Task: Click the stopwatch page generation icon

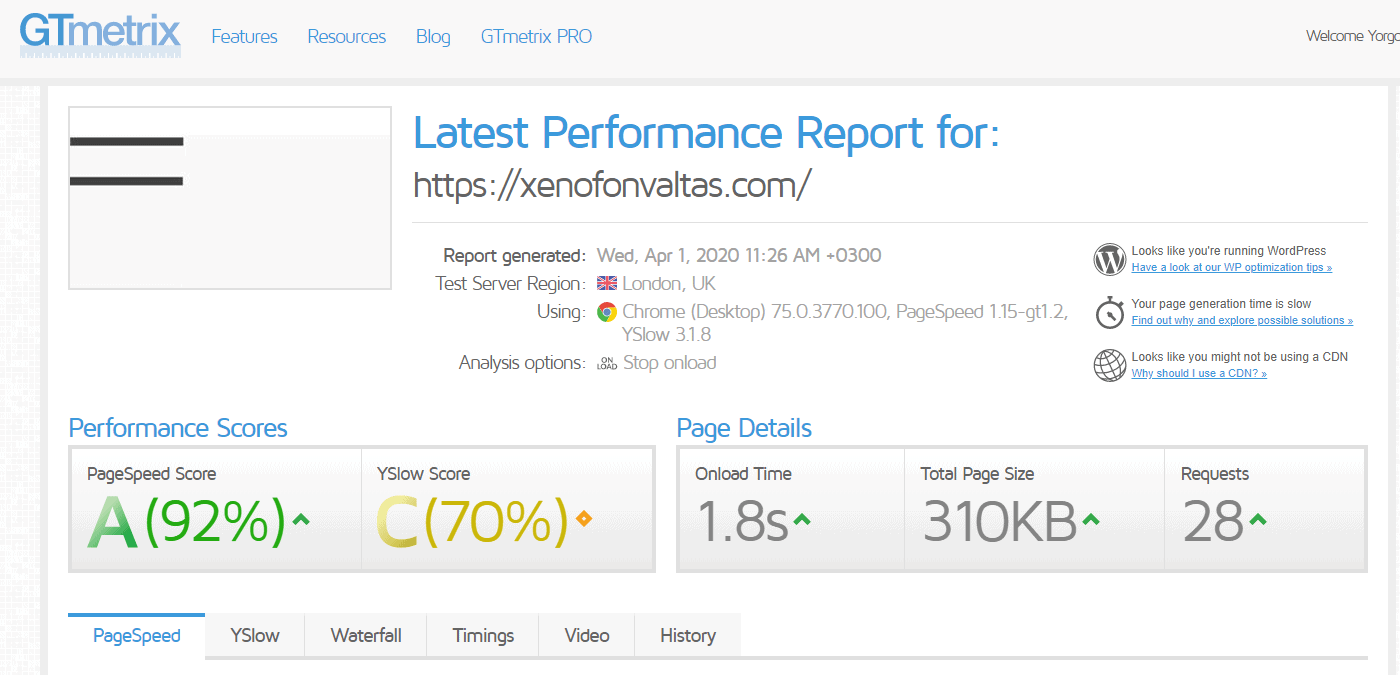Action: (1110, 312)
